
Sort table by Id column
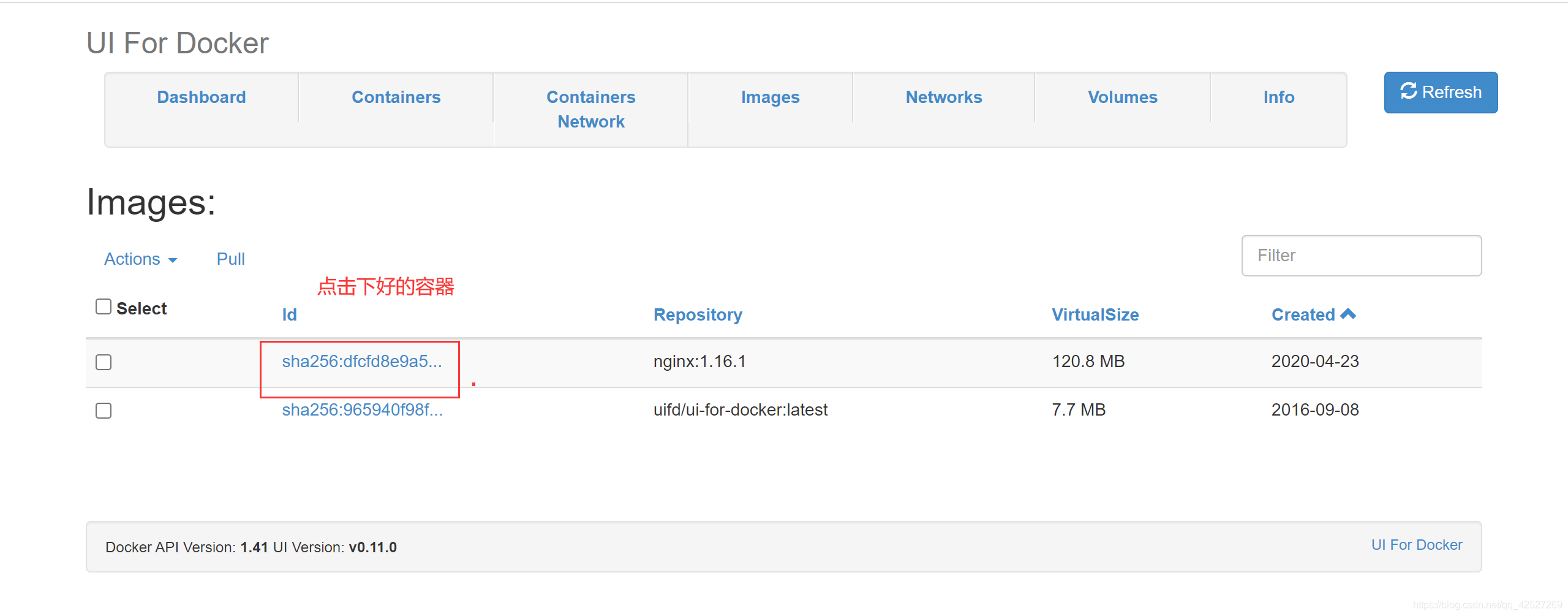point(289,314)
